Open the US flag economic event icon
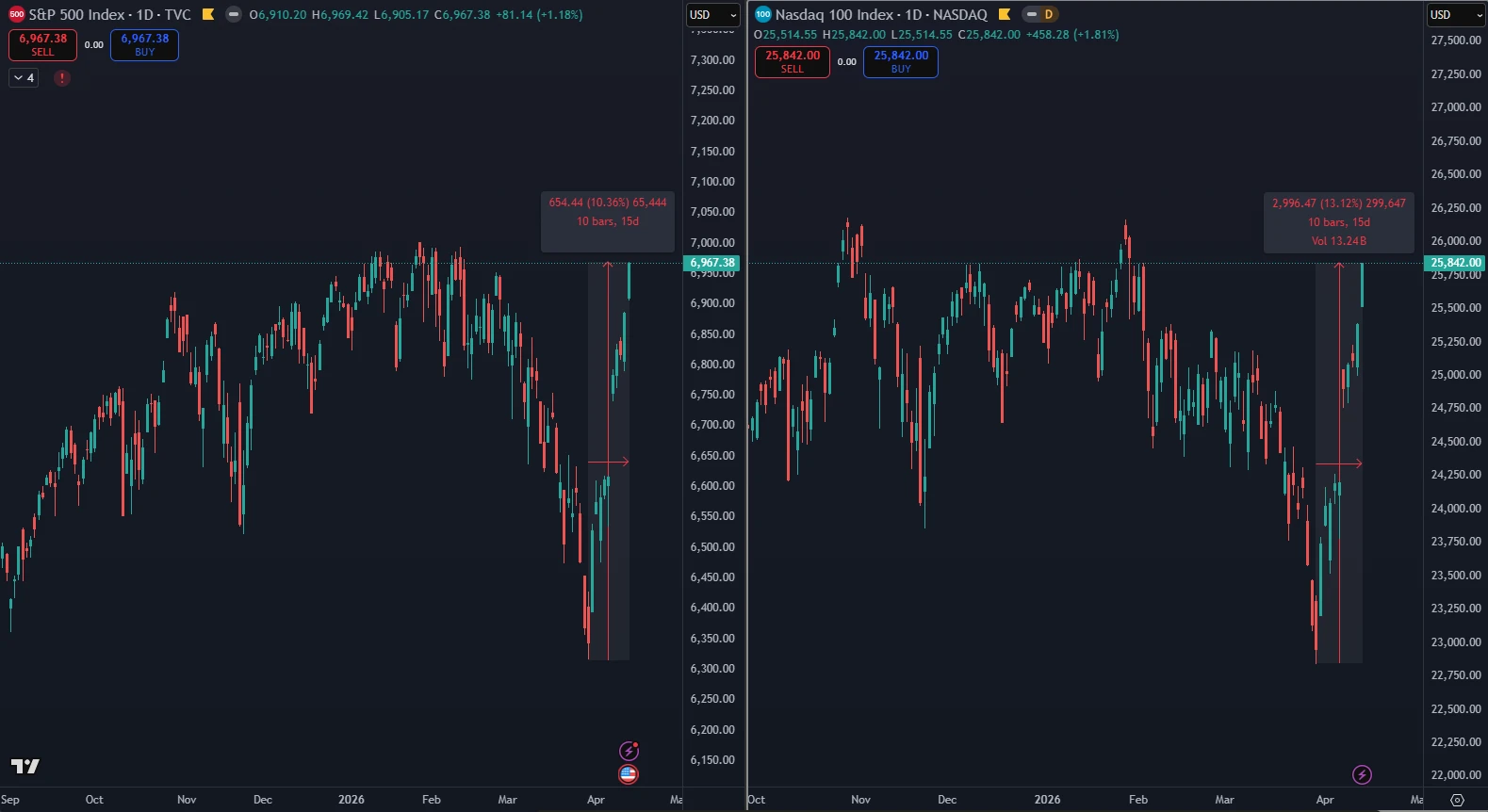The width and height of the screenshot is (1488, 812). (629, 774)
